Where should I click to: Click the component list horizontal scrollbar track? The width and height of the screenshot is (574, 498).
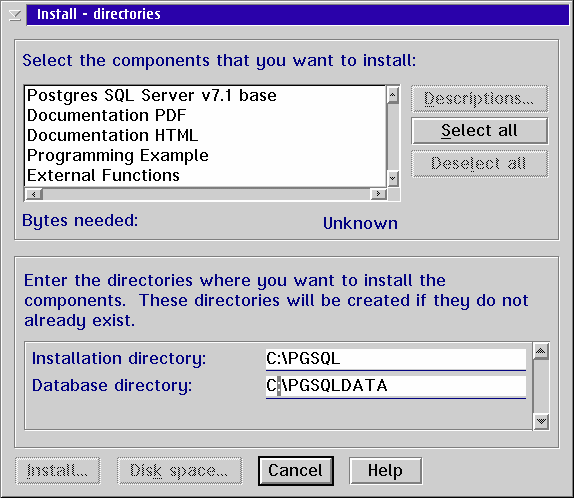pos(206,194)
